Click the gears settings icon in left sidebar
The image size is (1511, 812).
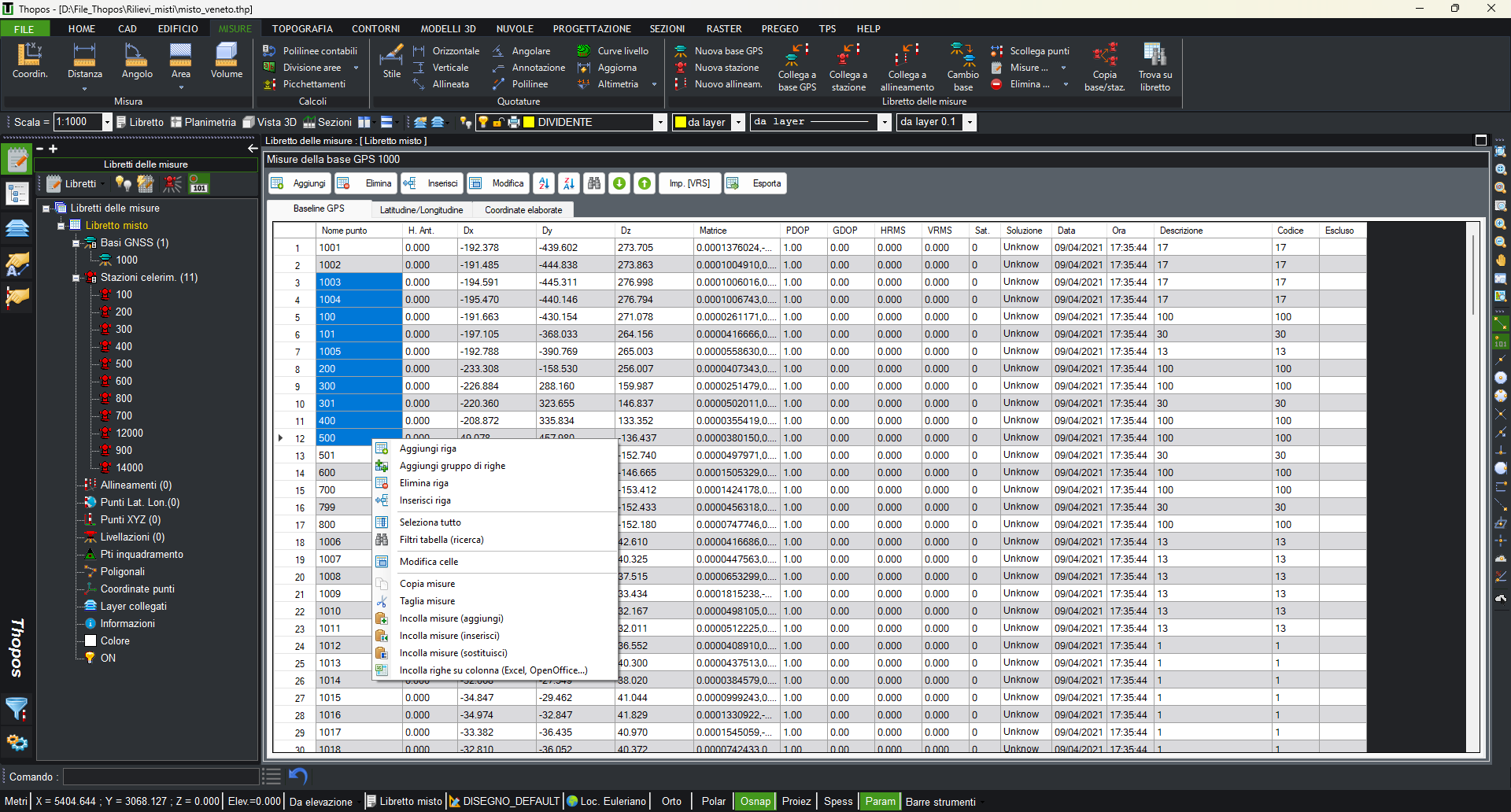(17, 743)
